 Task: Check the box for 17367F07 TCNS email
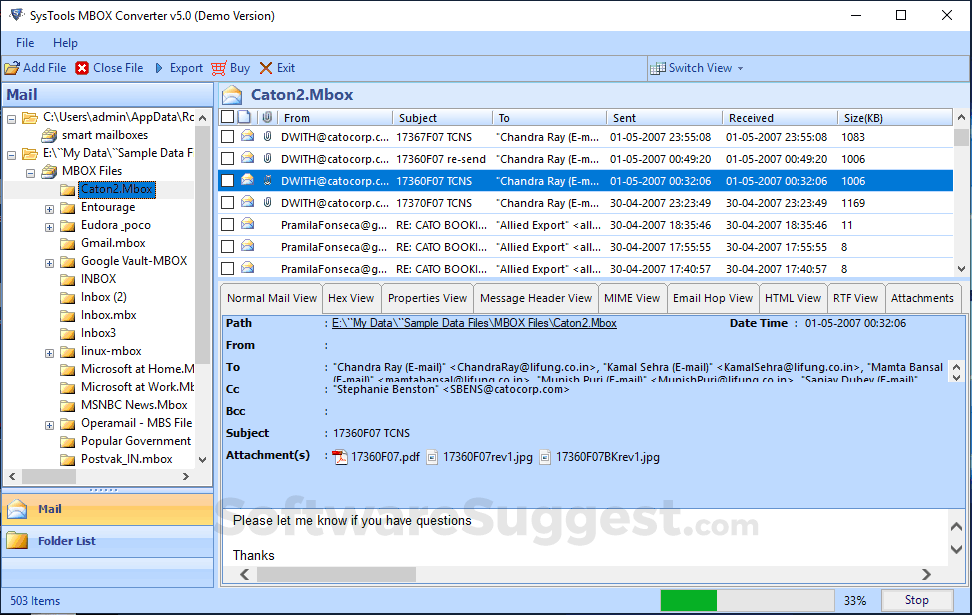pos(228,137)
